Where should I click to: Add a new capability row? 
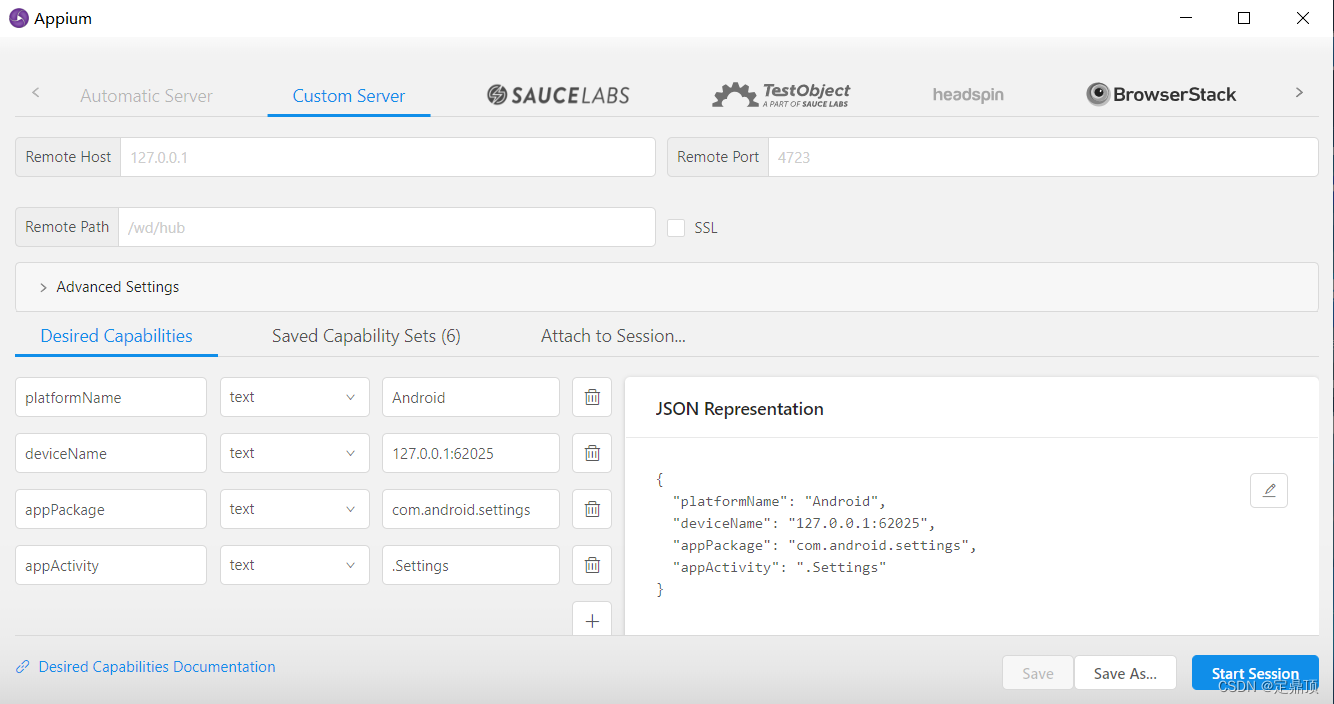pos(592,620)
